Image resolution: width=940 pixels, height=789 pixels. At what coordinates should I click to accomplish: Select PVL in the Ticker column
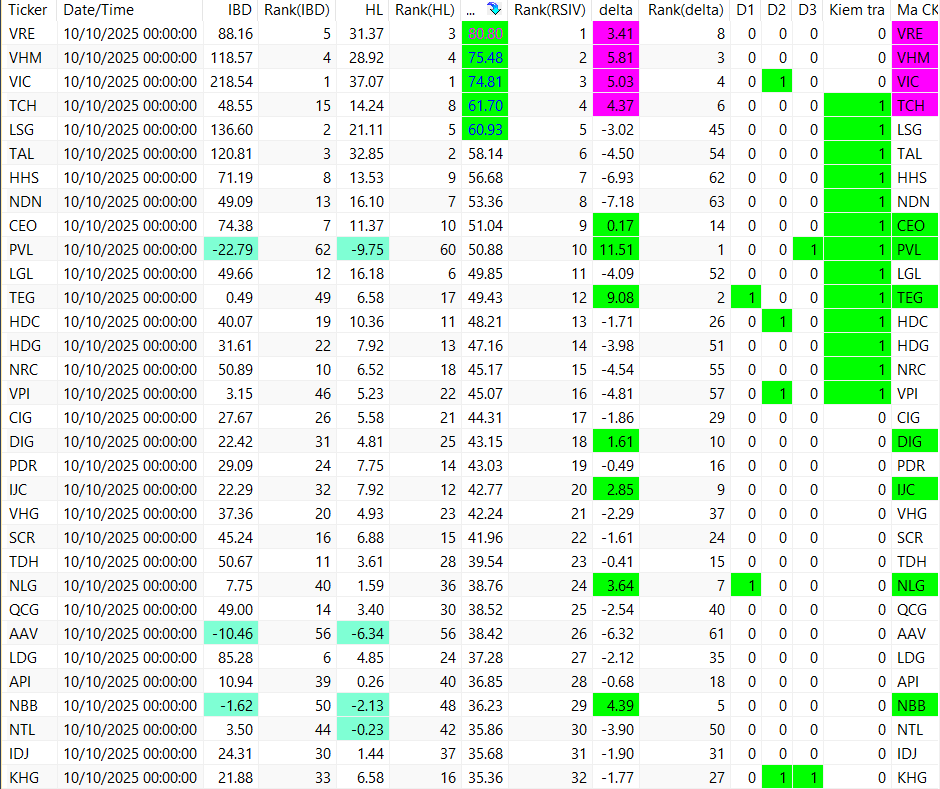[21, 249]
